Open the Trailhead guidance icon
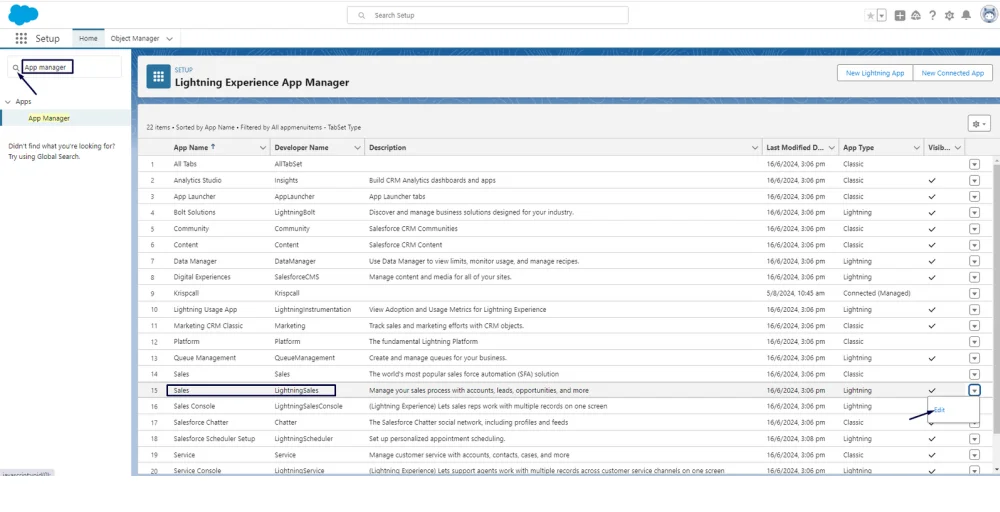 click(x=916, y=15)
